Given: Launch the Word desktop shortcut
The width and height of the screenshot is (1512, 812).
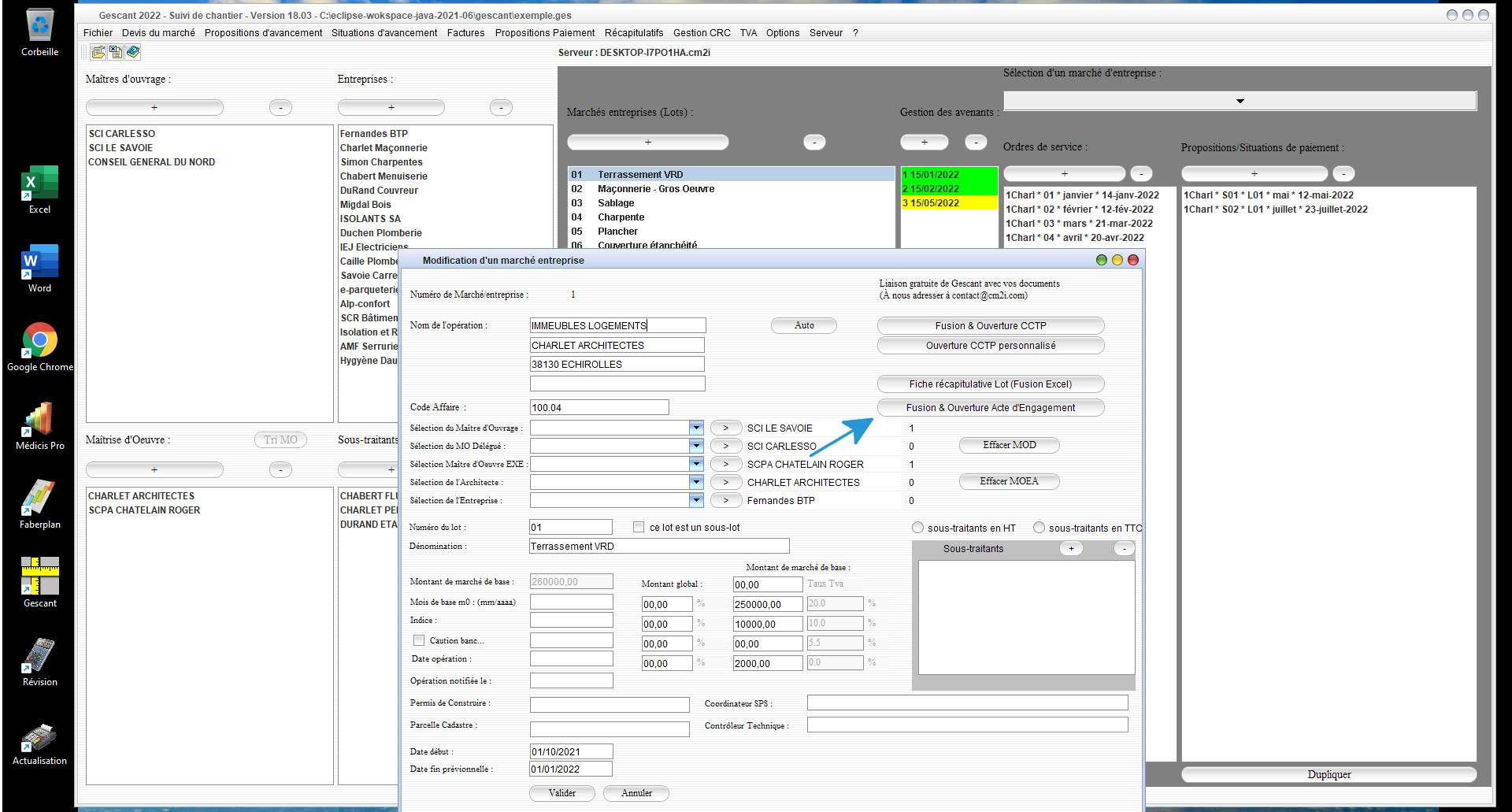Looking at the screenshot, I should [39, 269].
